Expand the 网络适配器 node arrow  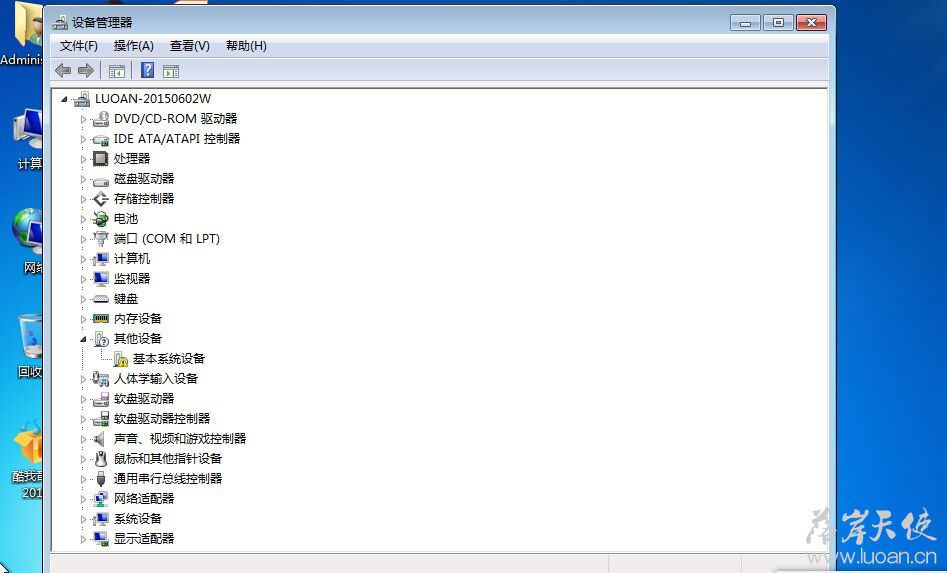point(83,499)
